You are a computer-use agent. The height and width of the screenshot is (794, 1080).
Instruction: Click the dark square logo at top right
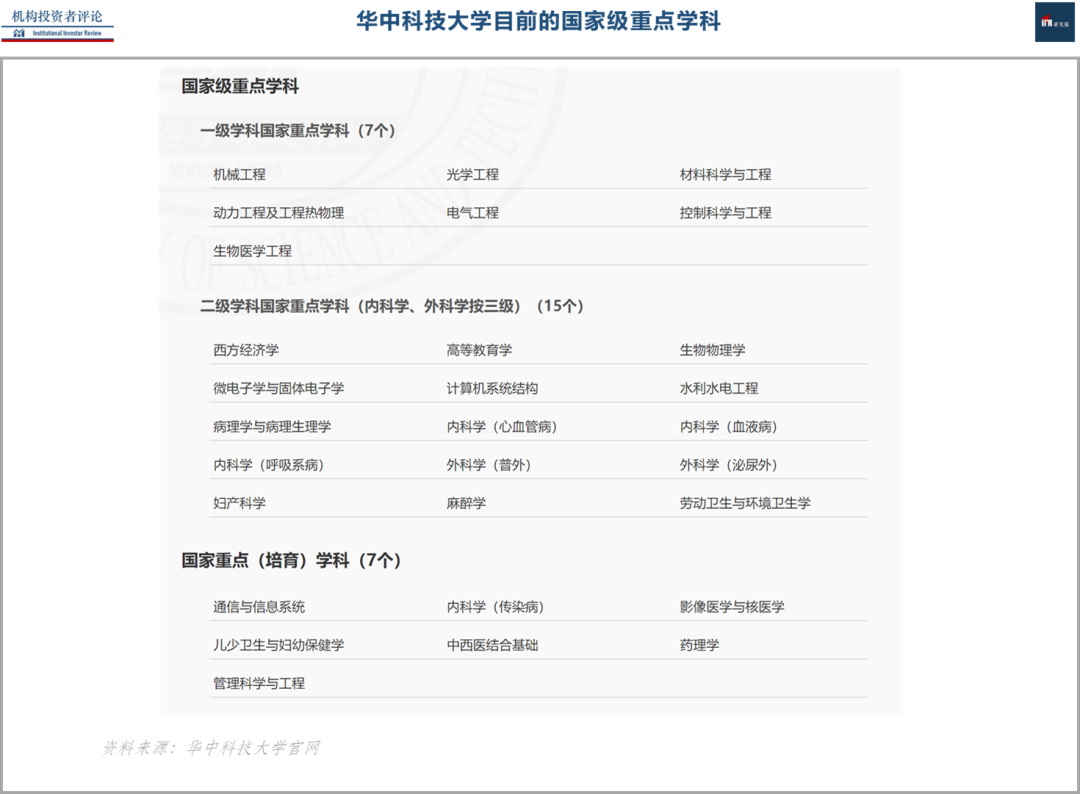1055,22
